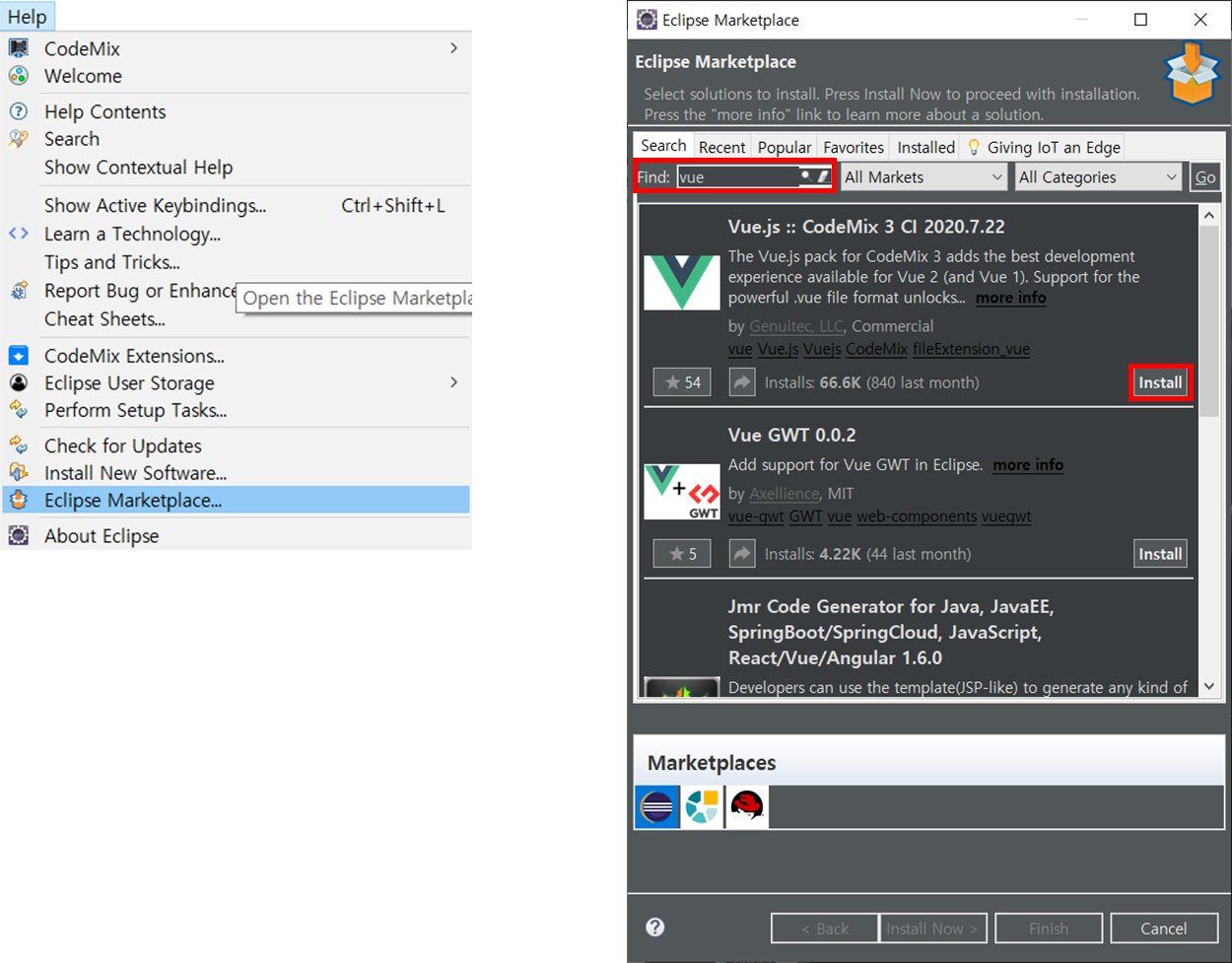Click the Install Now button

tap(931, 929)
